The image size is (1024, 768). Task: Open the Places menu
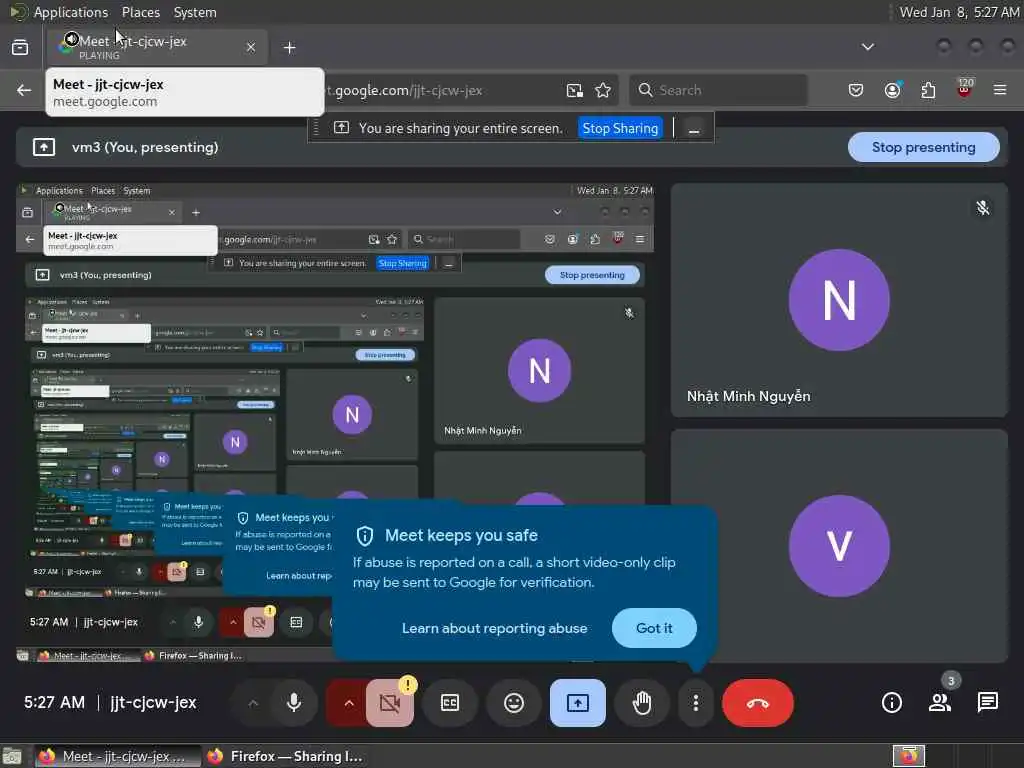140,12
